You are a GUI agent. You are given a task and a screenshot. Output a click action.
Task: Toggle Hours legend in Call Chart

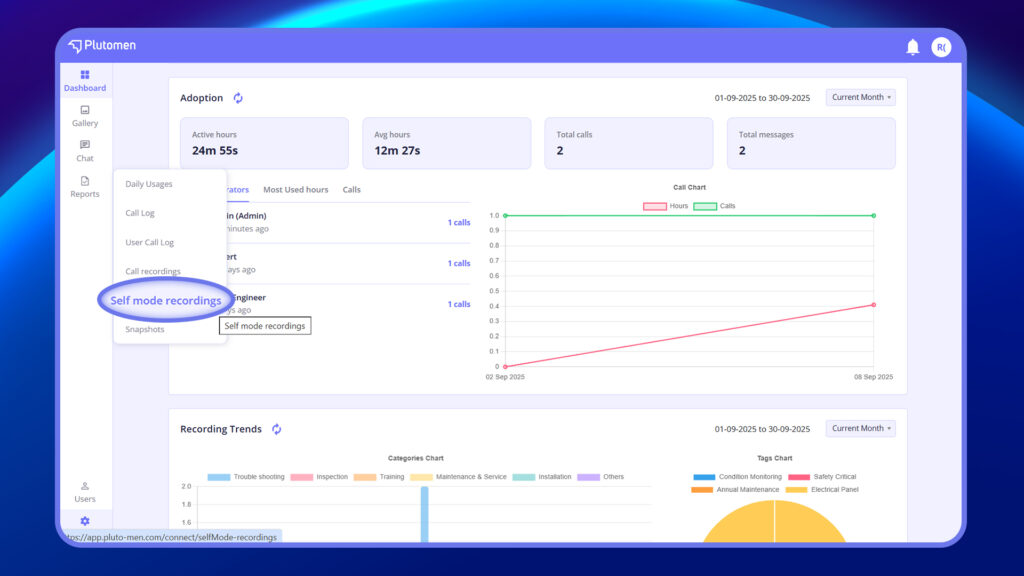click(x=665, y=206)
